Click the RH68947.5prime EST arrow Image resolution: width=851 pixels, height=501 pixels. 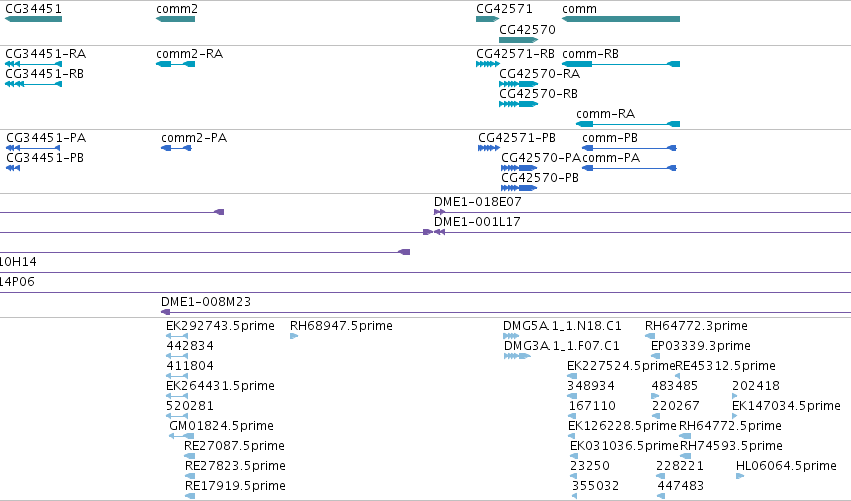(x=294, y=336)
